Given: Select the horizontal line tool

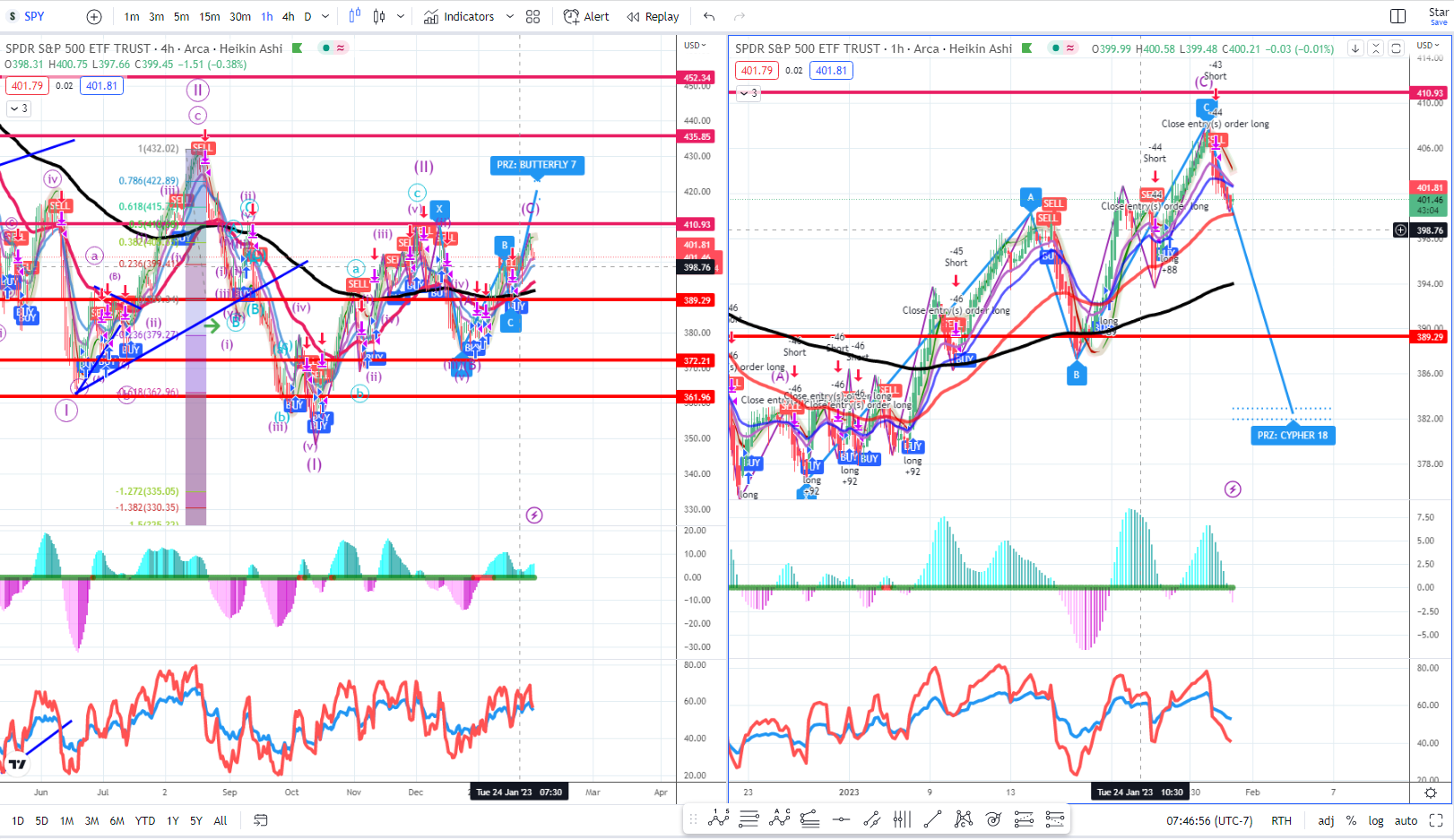Looking at the screenshot, I should 841,818.
